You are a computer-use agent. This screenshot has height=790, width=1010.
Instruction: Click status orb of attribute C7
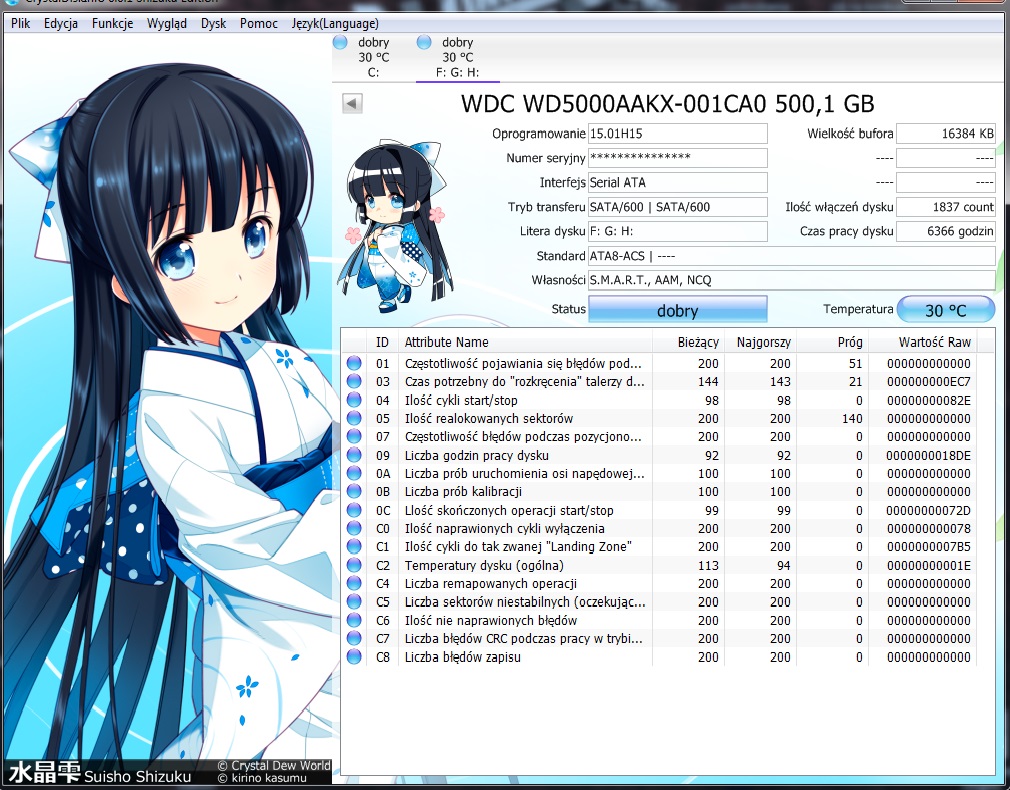[x=354, y=638]
